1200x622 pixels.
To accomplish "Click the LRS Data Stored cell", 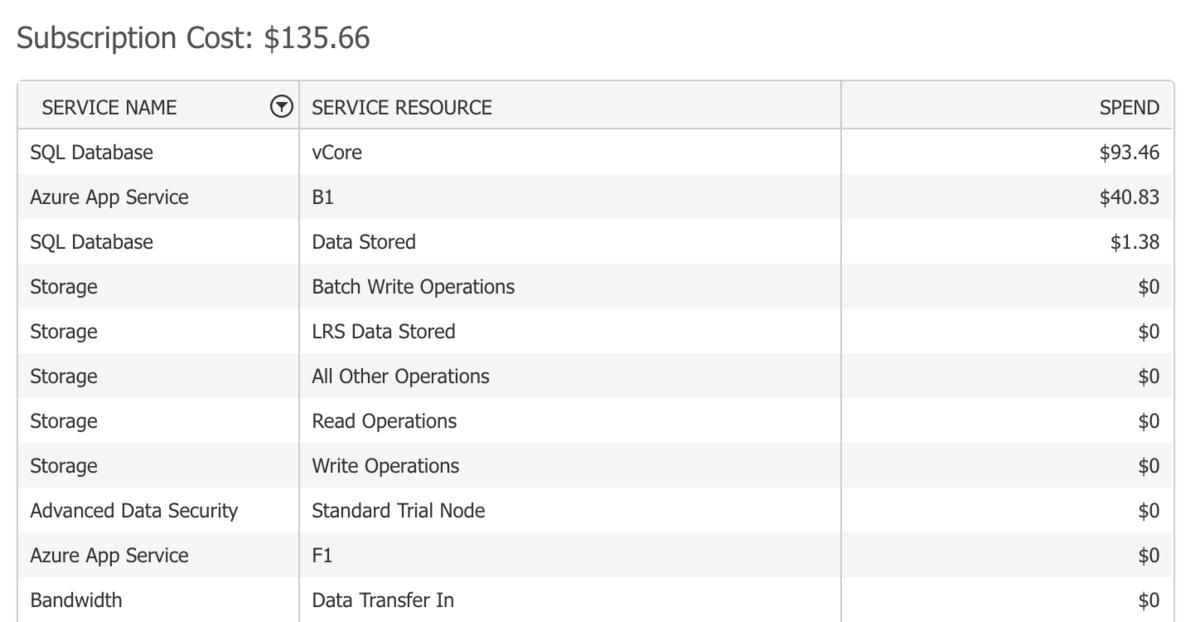I will click(x=383, y=332).
